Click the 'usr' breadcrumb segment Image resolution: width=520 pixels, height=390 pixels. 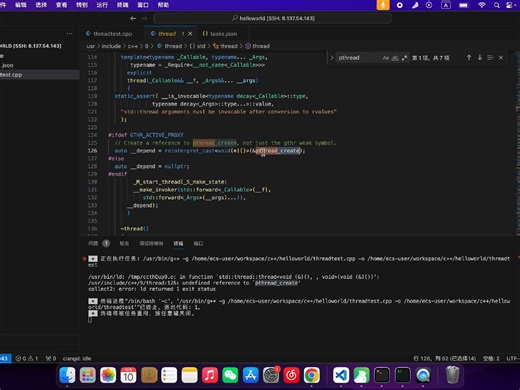click(x=91, y=46)
